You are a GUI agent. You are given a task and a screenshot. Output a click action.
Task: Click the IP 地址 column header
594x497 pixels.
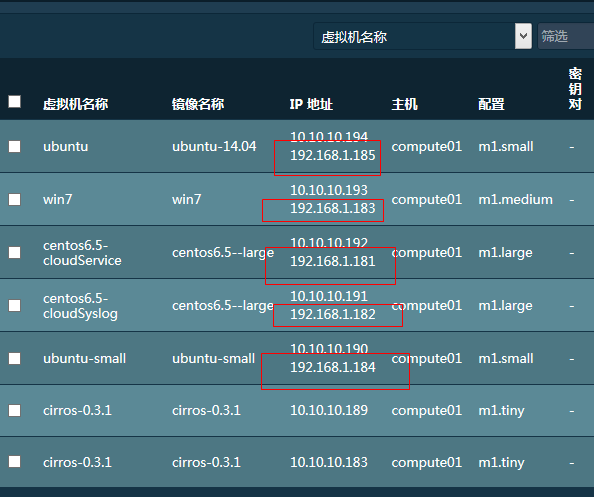pos(311,104)
